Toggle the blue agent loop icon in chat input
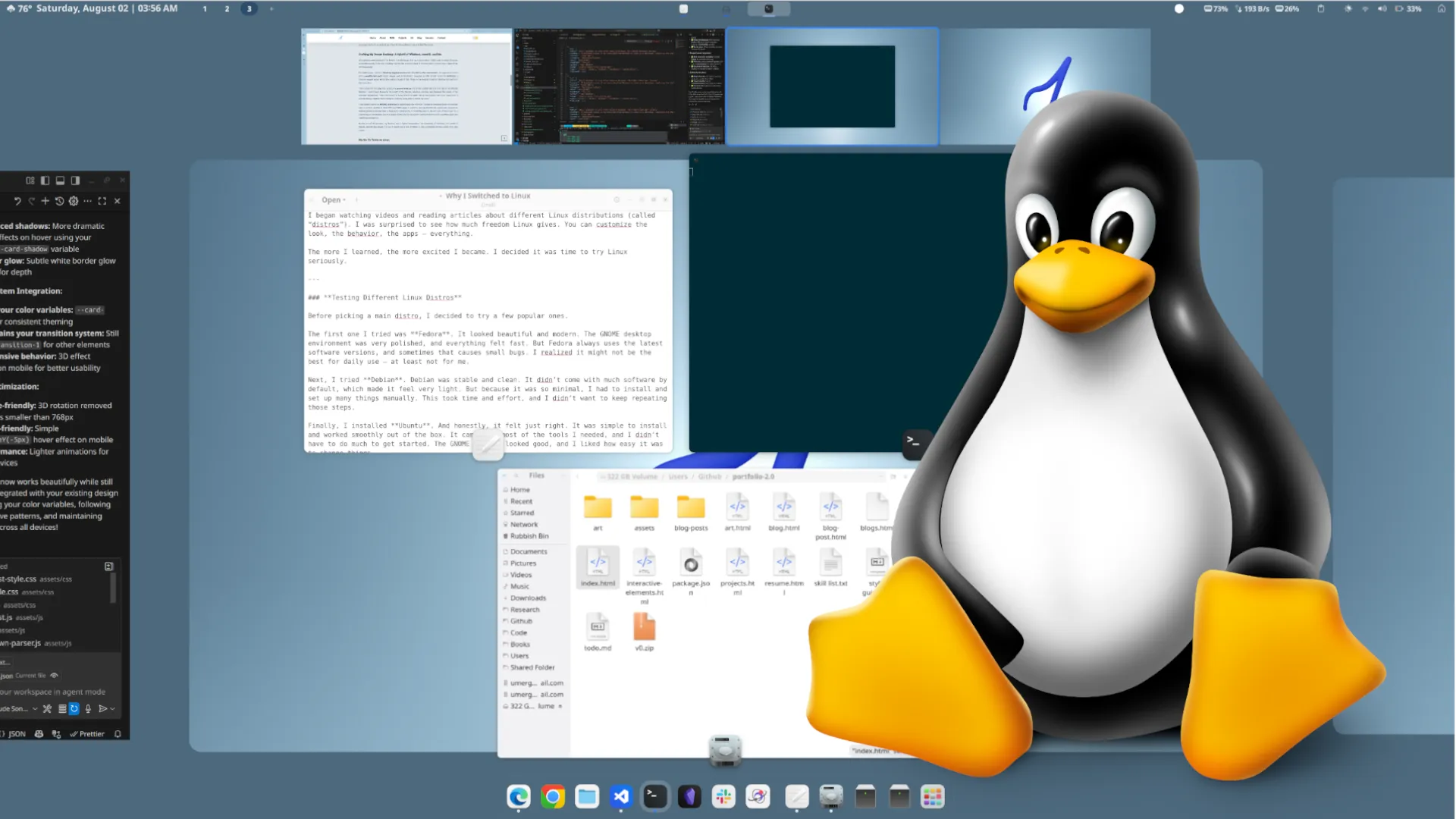The image size is (1456, 819). (x=74, y=708)
